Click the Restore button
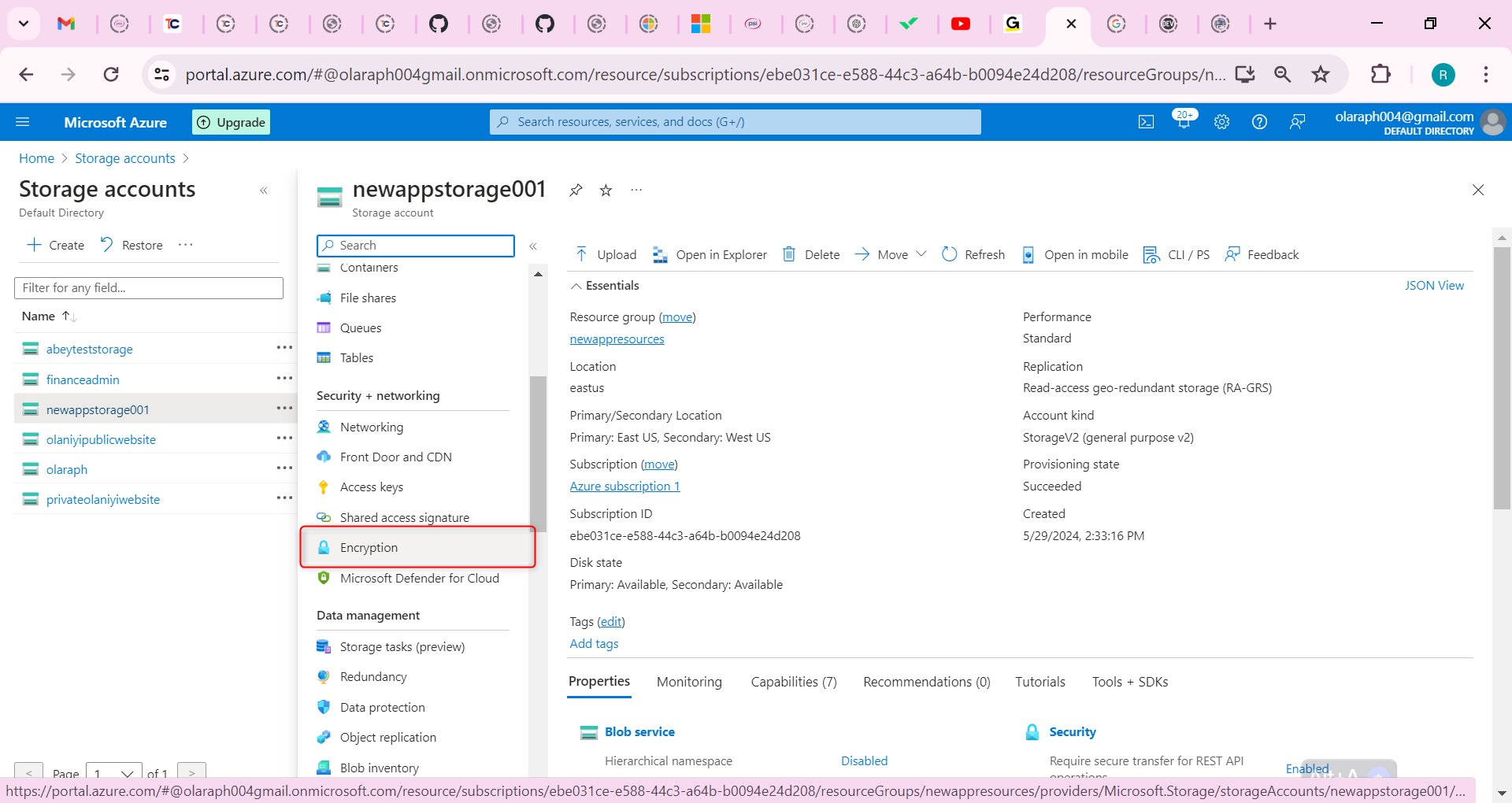 [x=132, y=245]
